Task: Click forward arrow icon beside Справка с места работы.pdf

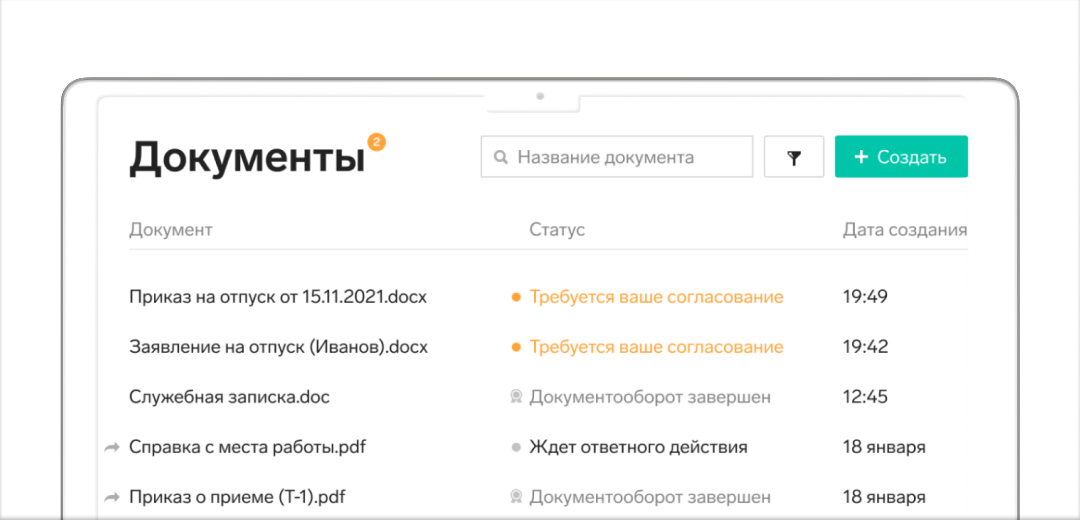Action: tap(112, 448)
